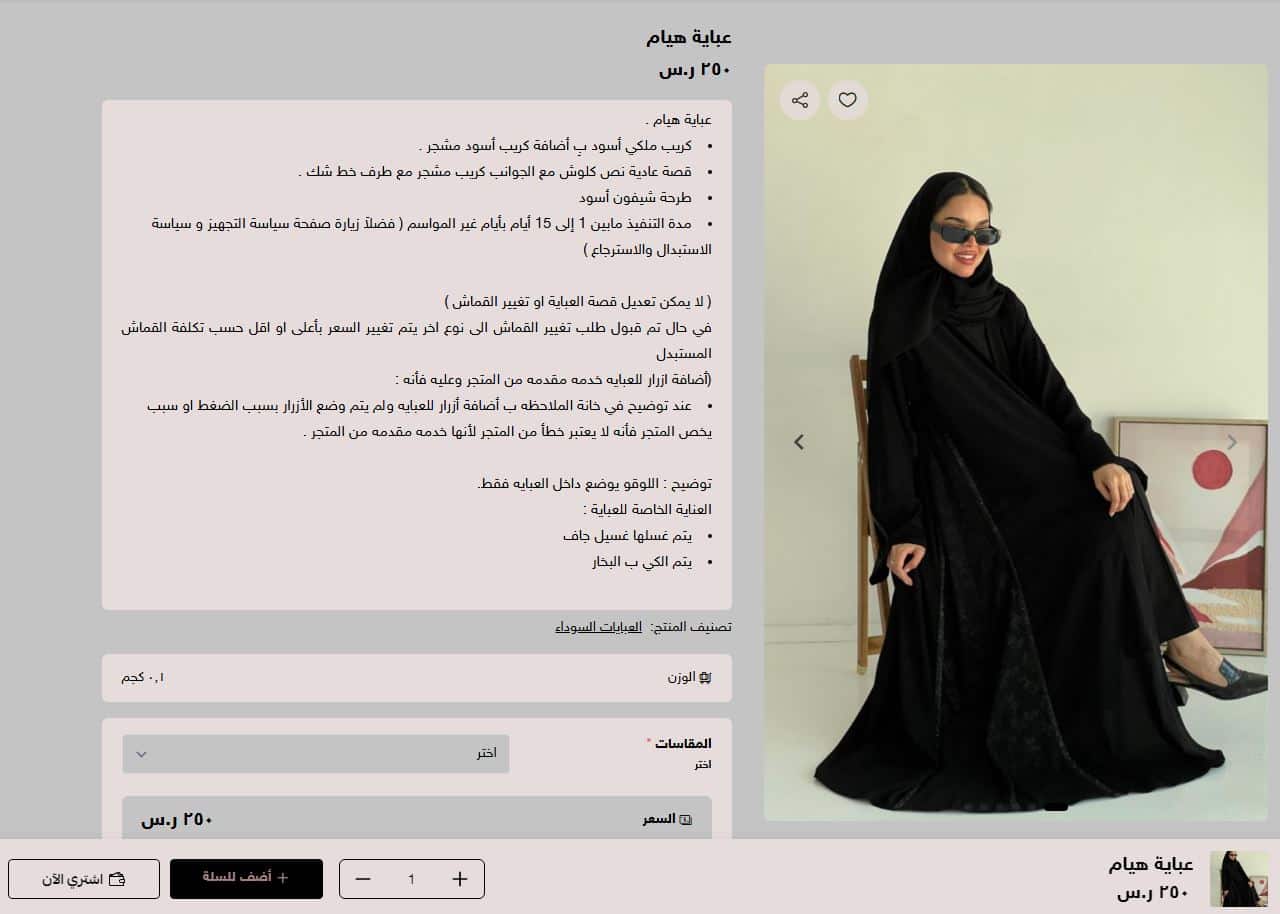
Task: Decrease quantity with minus button
Action: point(363,879)
